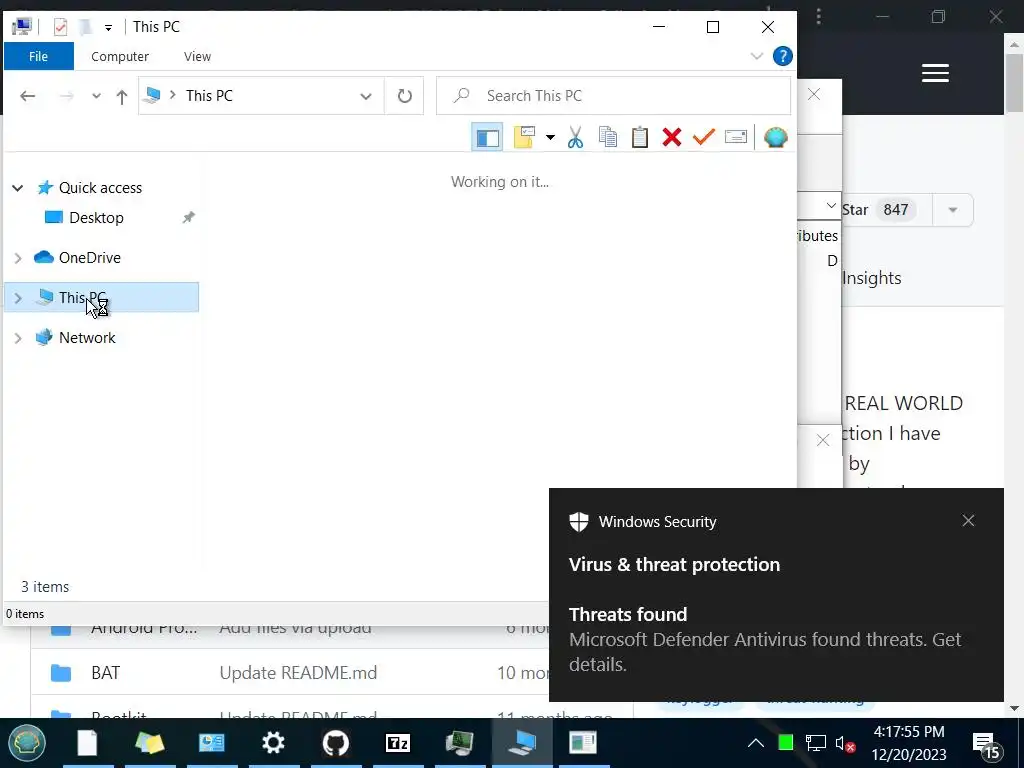Click the red X Delete icon
Image resolution: width=1024 pixels, height=768 pixels.
[x=672, y=137]
